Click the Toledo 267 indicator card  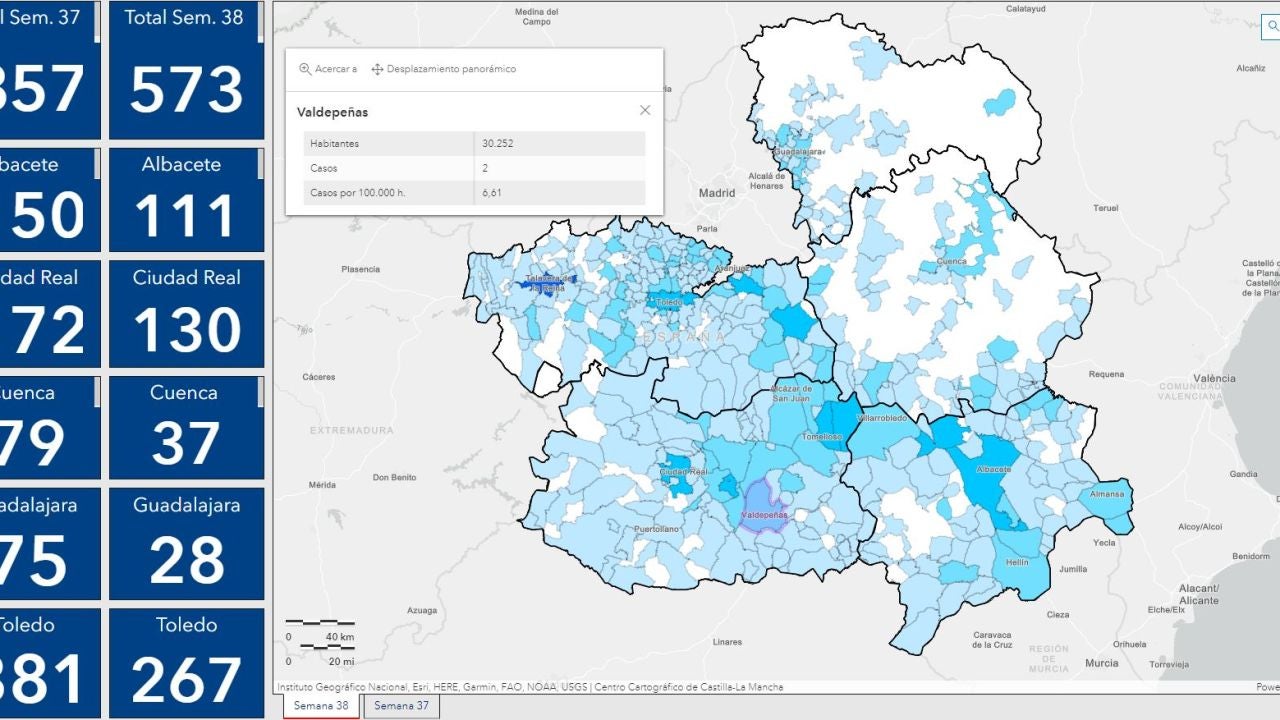point(186,661)
